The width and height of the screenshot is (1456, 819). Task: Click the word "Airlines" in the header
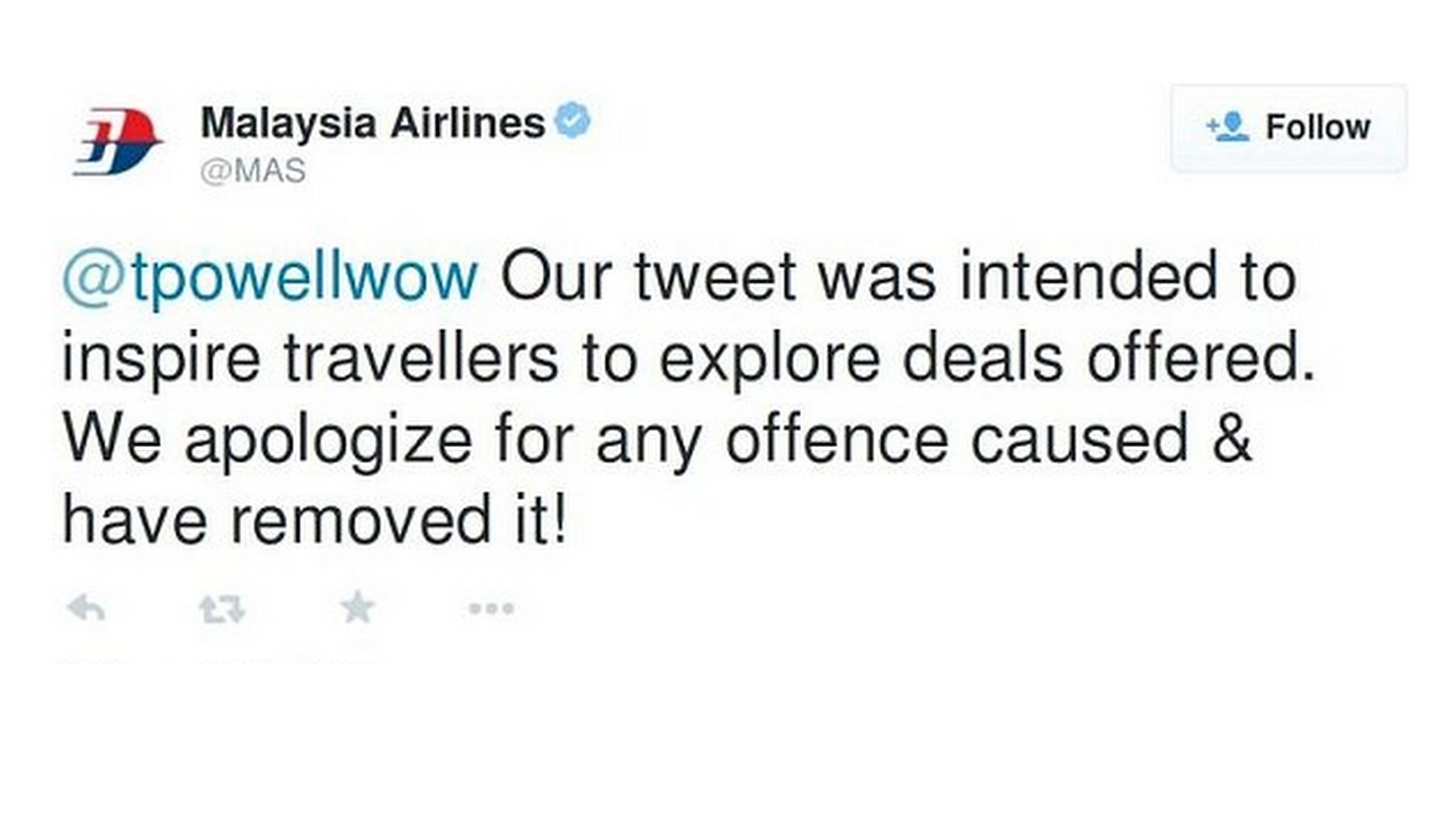[468, 124]
